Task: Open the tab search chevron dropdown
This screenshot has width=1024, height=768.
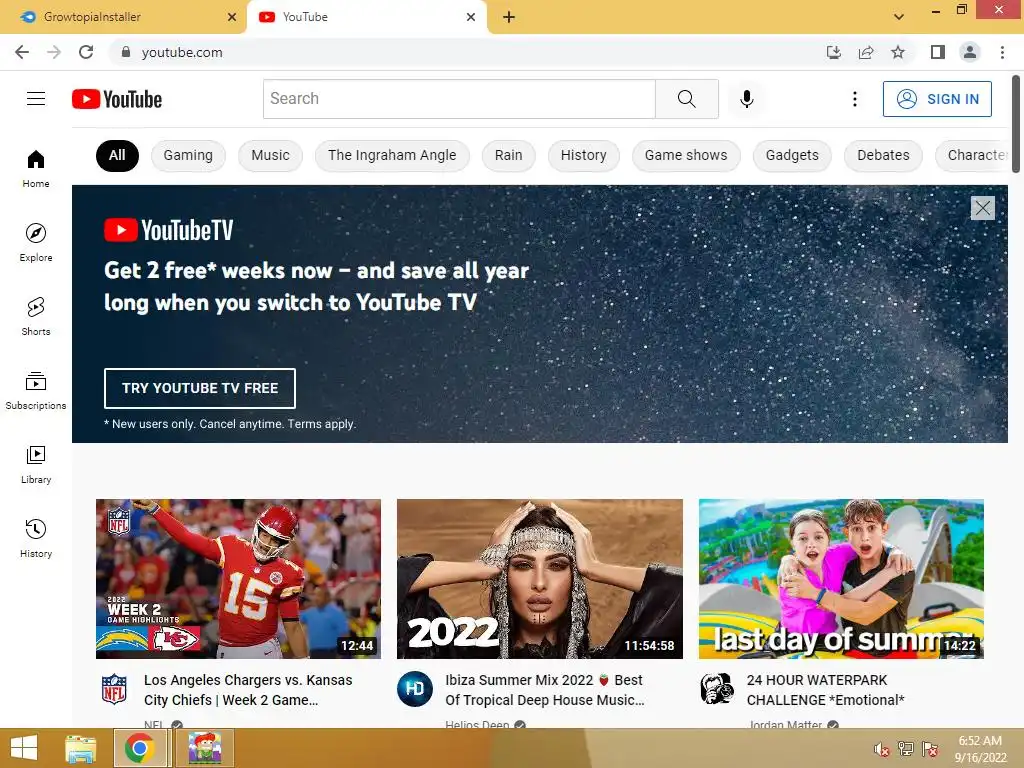Action: 899,17
